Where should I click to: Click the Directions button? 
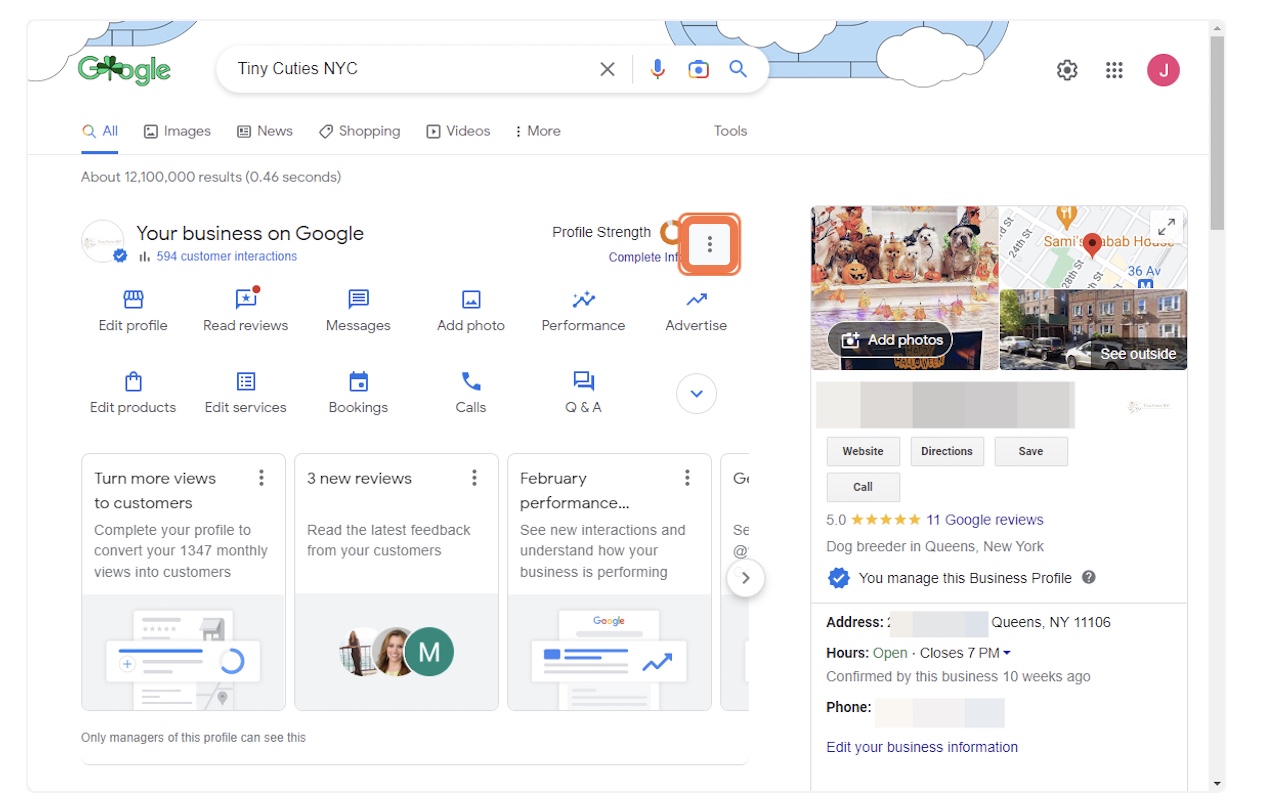tap(947, 452)
